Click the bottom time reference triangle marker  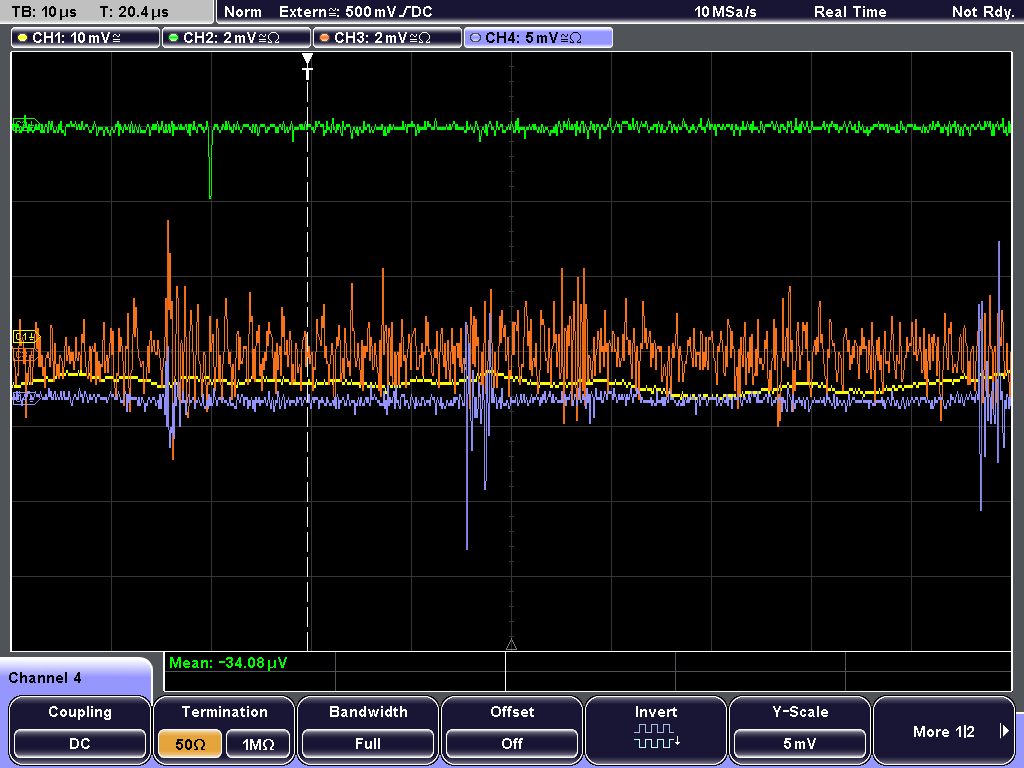pos(511,644)
